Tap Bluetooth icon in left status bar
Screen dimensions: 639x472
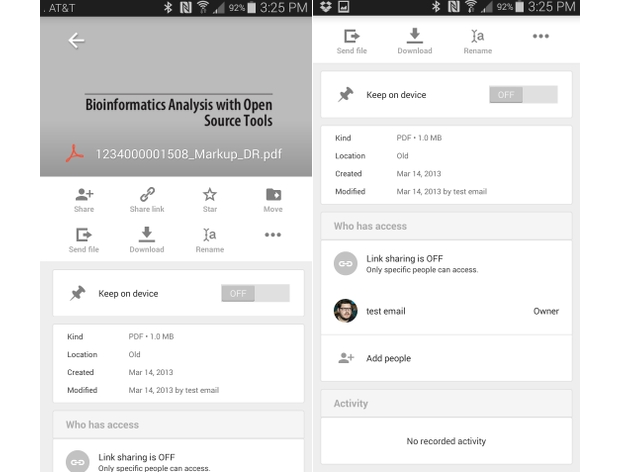167,7
